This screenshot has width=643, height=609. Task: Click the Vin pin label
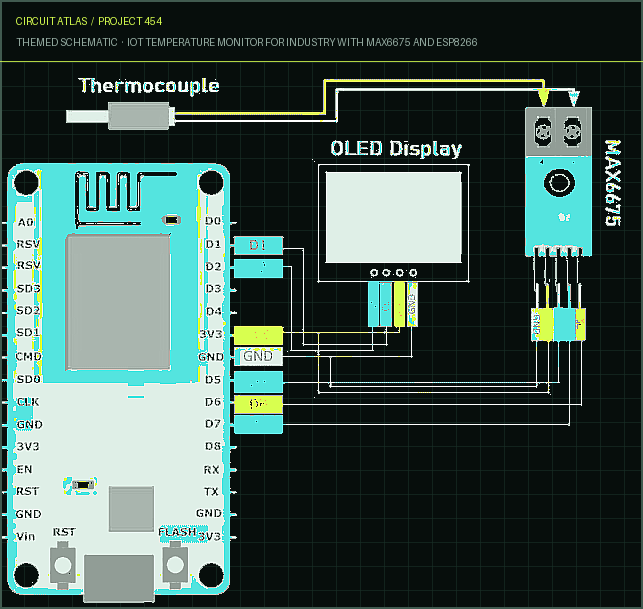[25, 536]
